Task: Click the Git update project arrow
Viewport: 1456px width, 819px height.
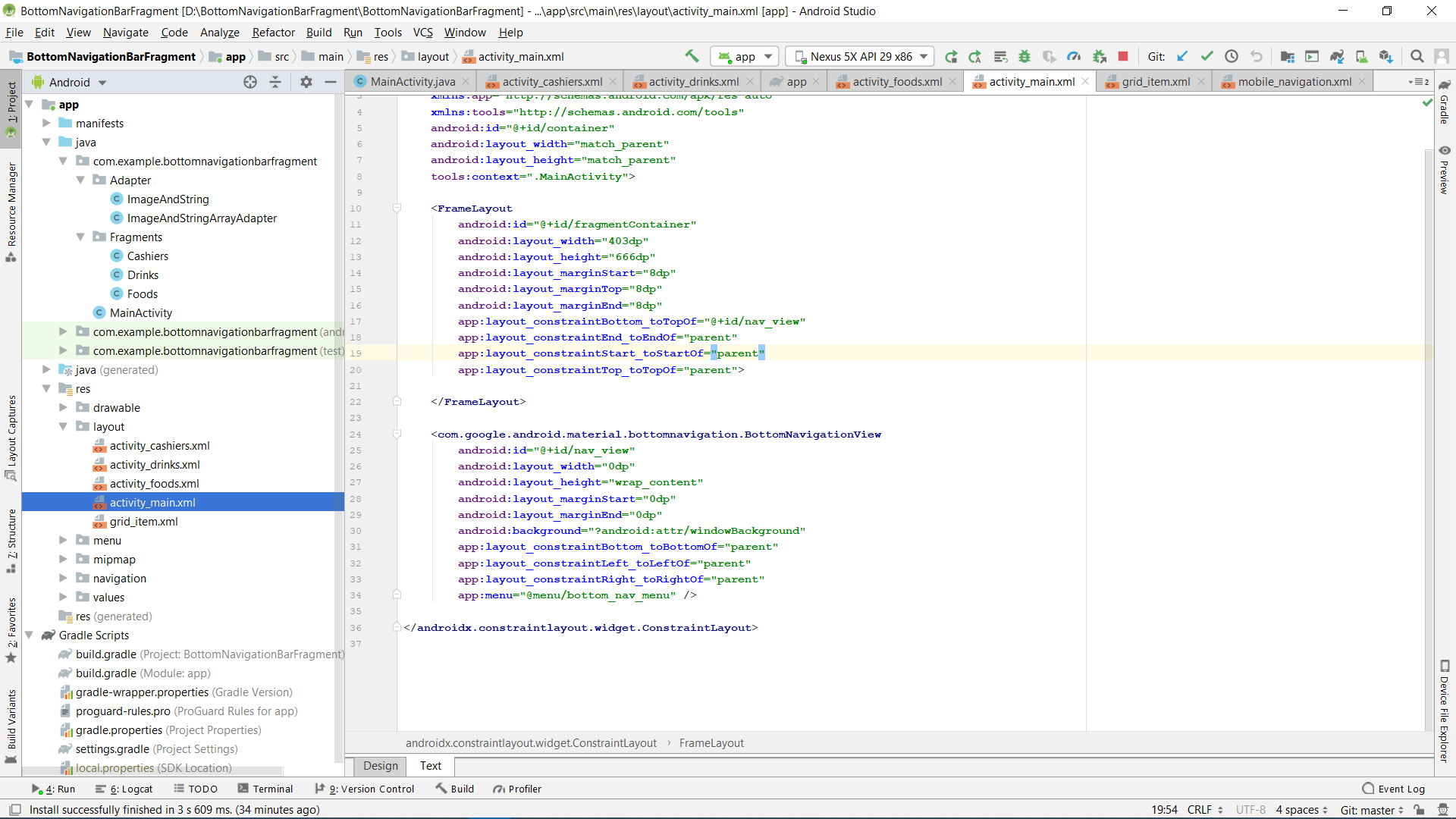Action: point(1182,56)
